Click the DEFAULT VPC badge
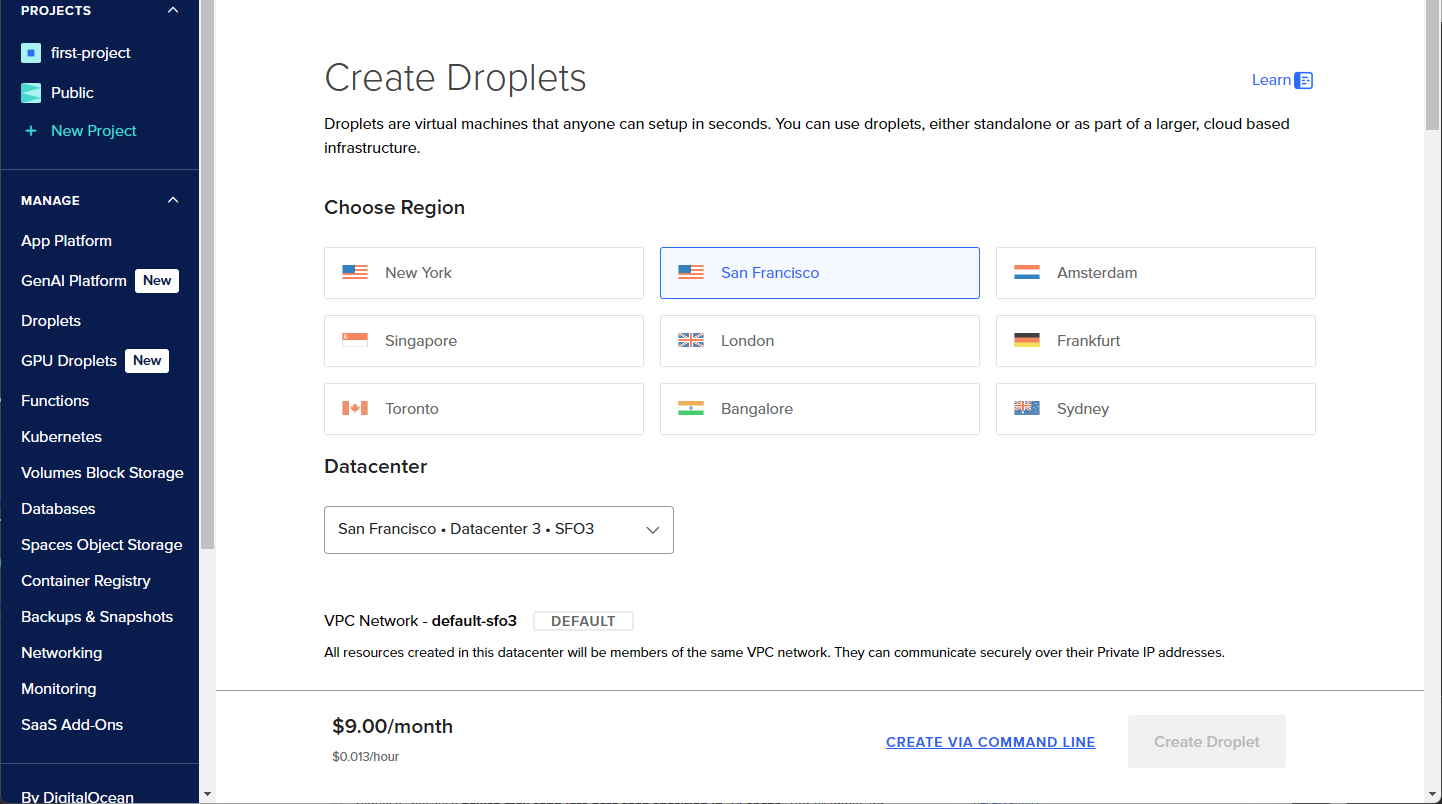 pyautogui.click(x=583, y=621)
